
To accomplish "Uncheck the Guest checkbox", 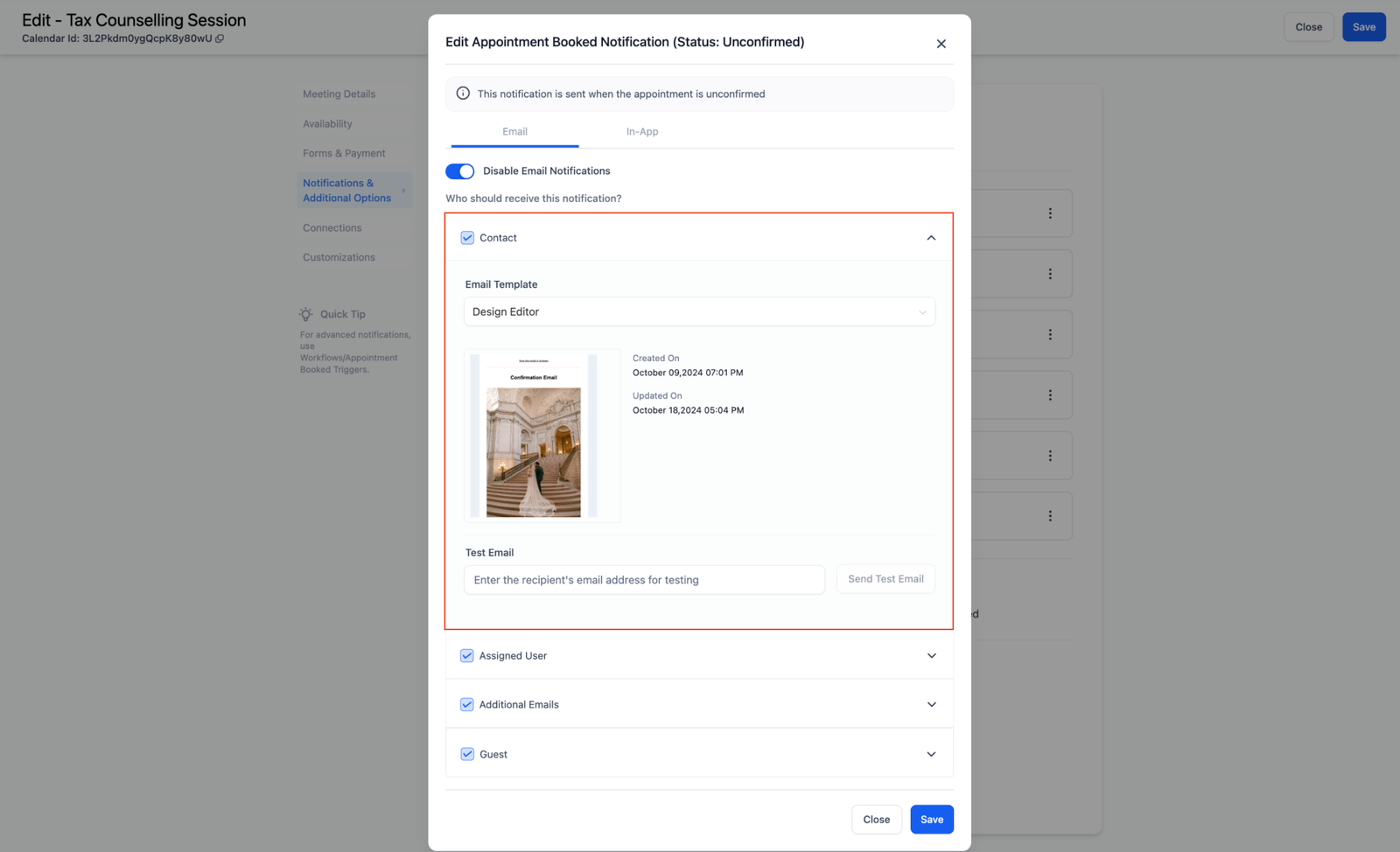I will tap(467, 754).
